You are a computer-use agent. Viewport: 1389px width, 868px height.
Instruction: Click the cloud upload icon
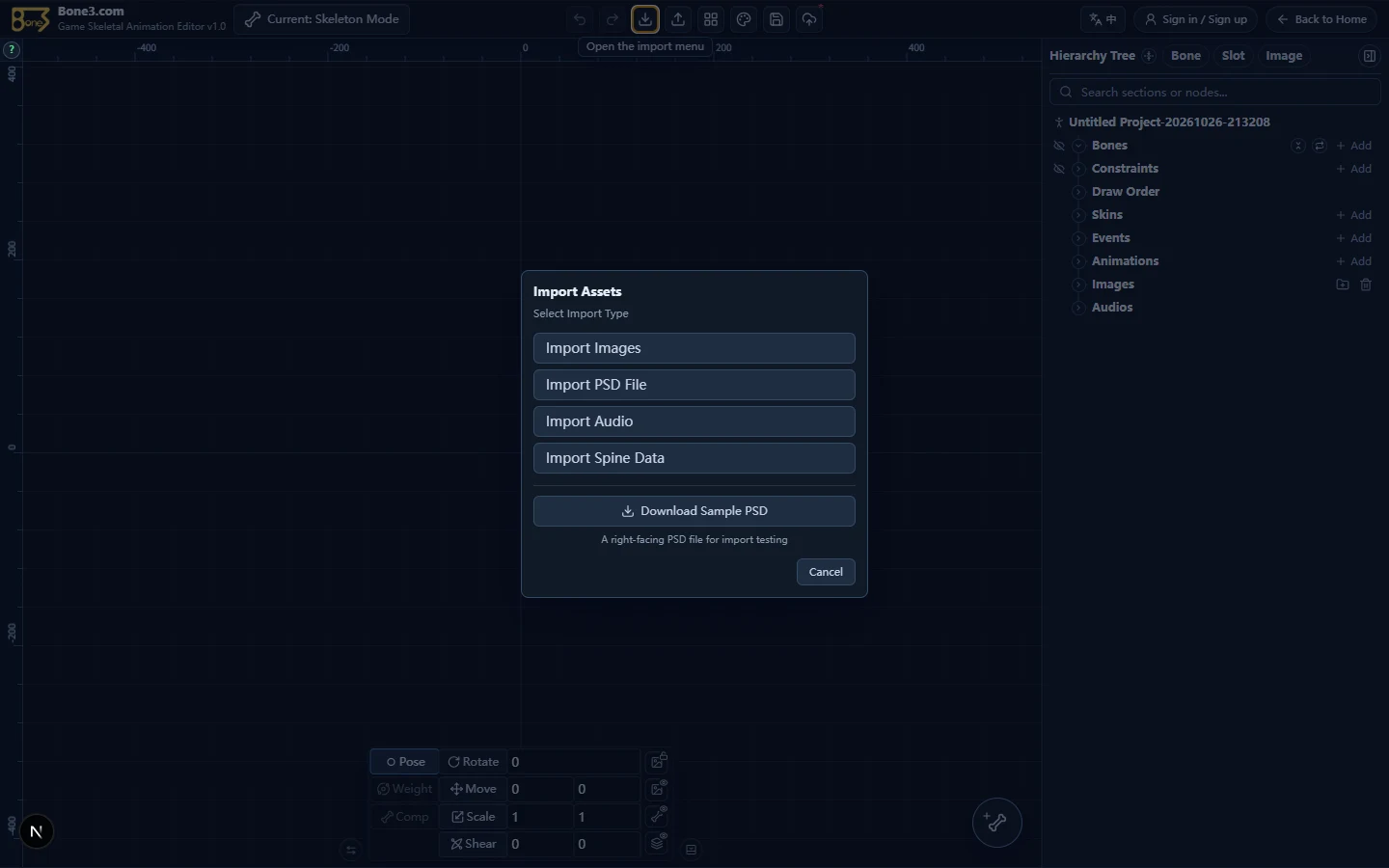[x=809, y=19]
